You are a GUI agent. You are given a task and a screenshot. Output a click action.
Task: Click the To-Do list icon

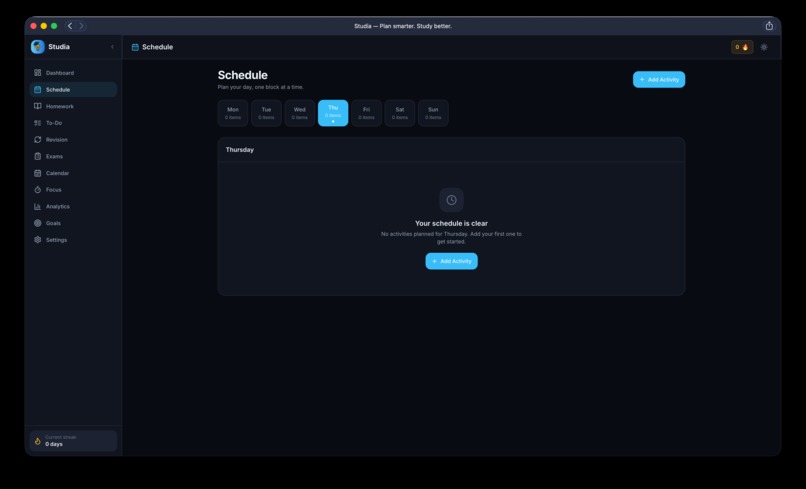pos(38,123)
